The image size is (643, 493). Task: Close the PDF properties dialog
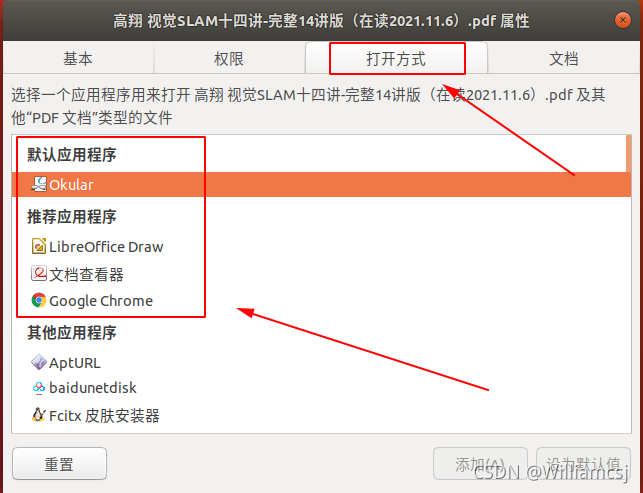click(x=622, y=20)
